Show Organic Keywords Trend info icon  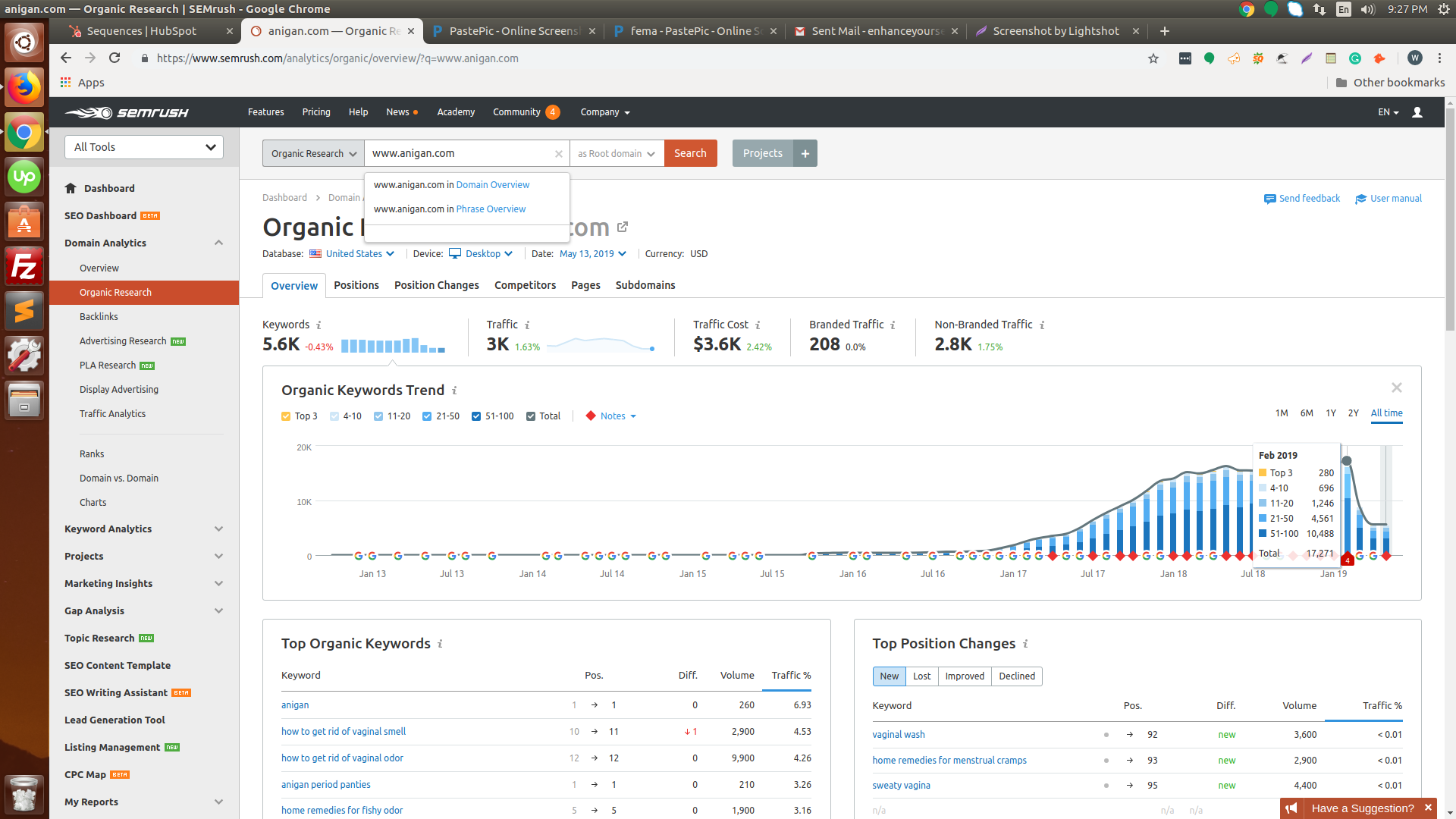point(454,391)
